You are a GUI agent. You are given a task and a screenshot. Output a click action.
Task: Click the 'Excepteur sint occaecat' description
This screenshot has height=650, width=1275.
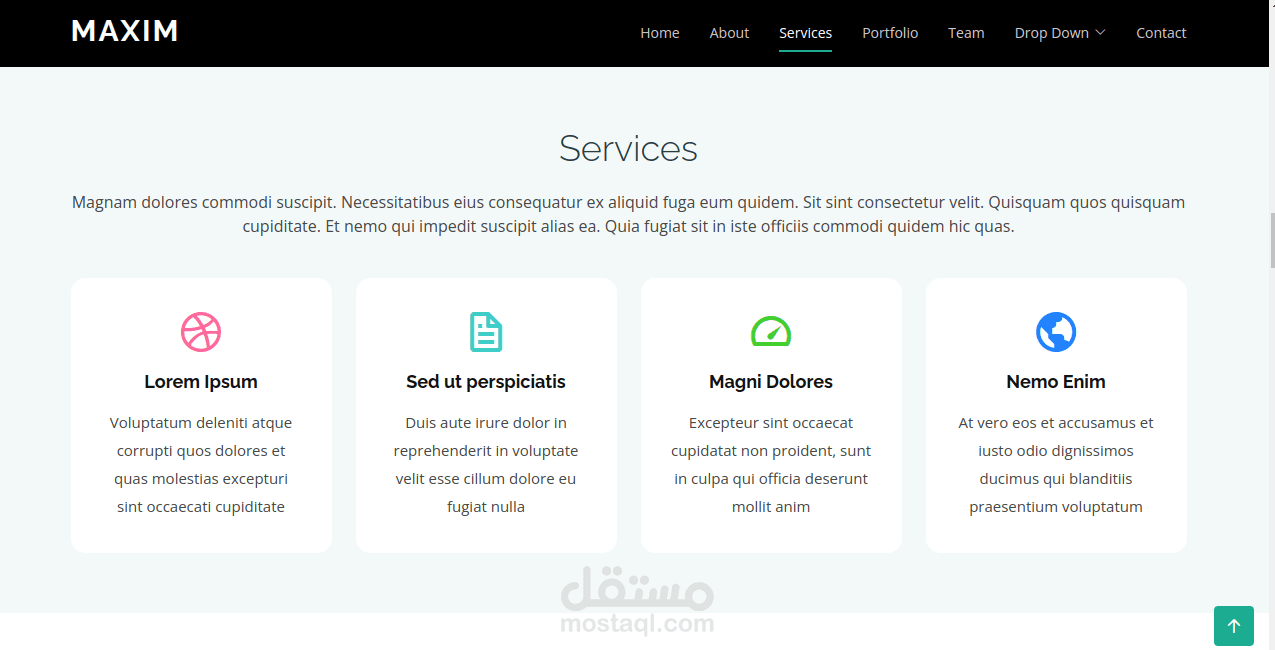click(x=771, y=465)
